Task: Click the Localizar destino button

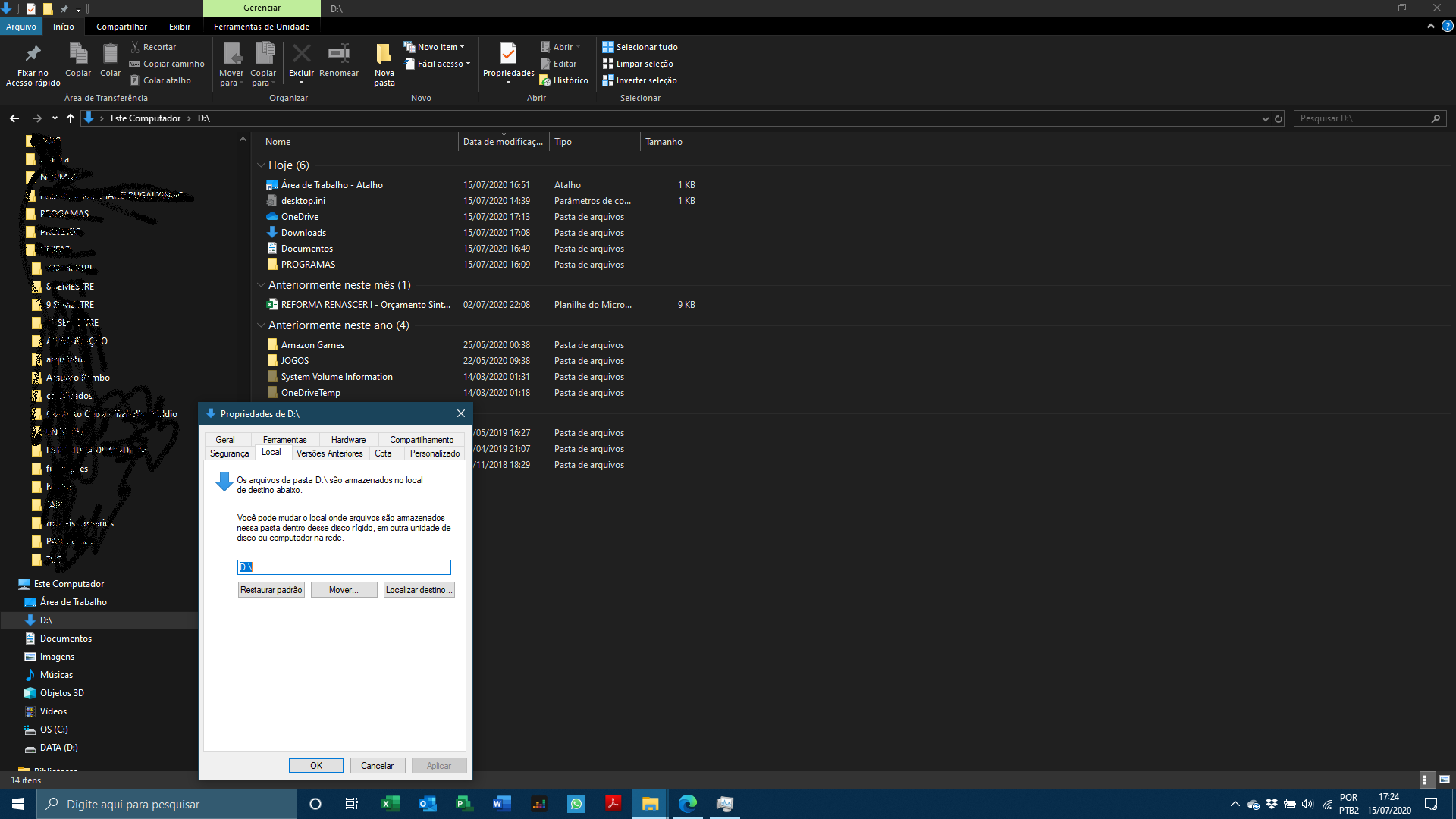Action: tap(418, 589)
